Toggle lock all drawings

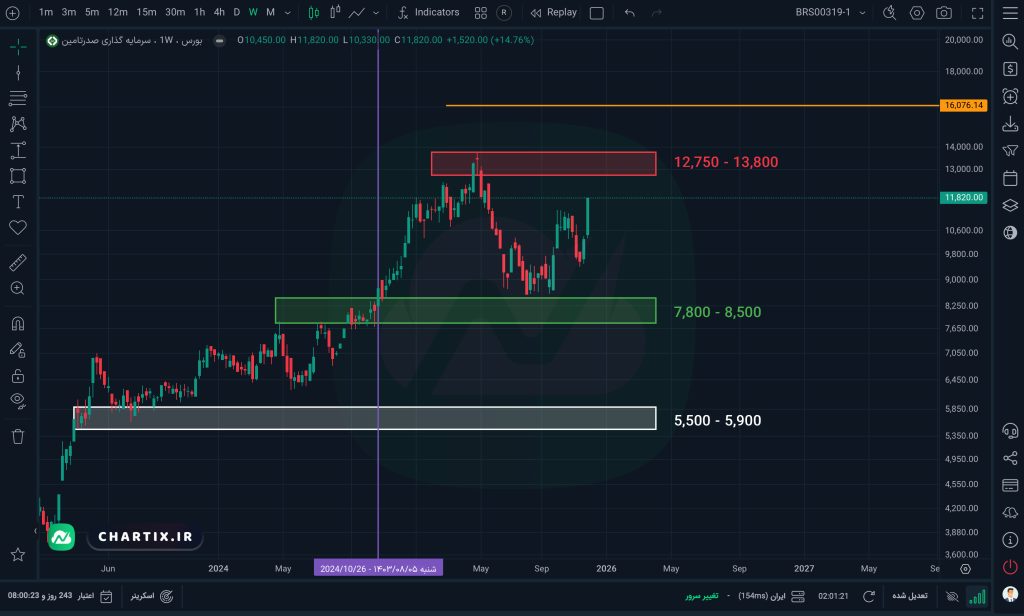pyautogui.click(x=17, y=376)
